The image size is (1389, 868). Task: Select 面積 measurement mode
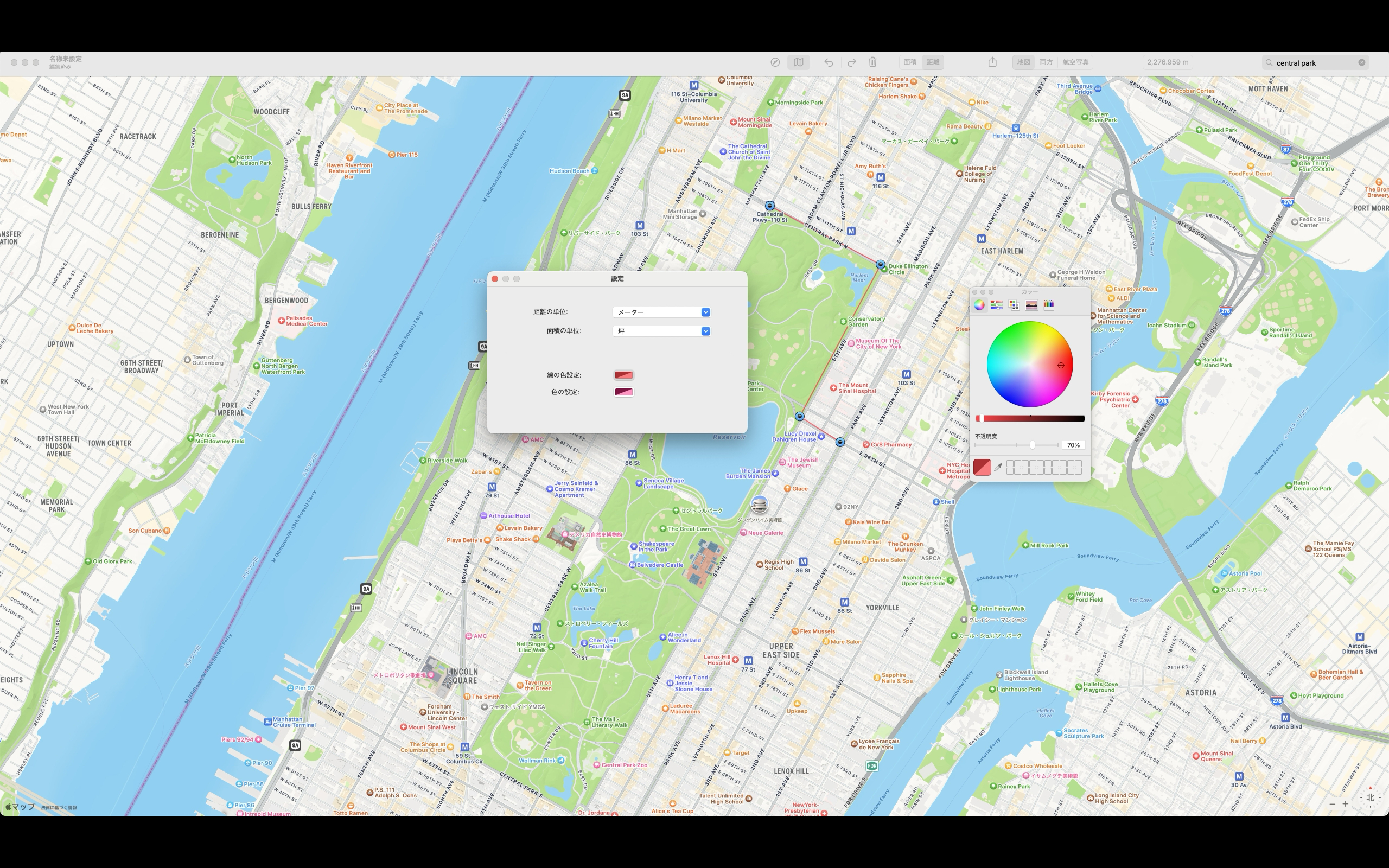click(910, 62)
